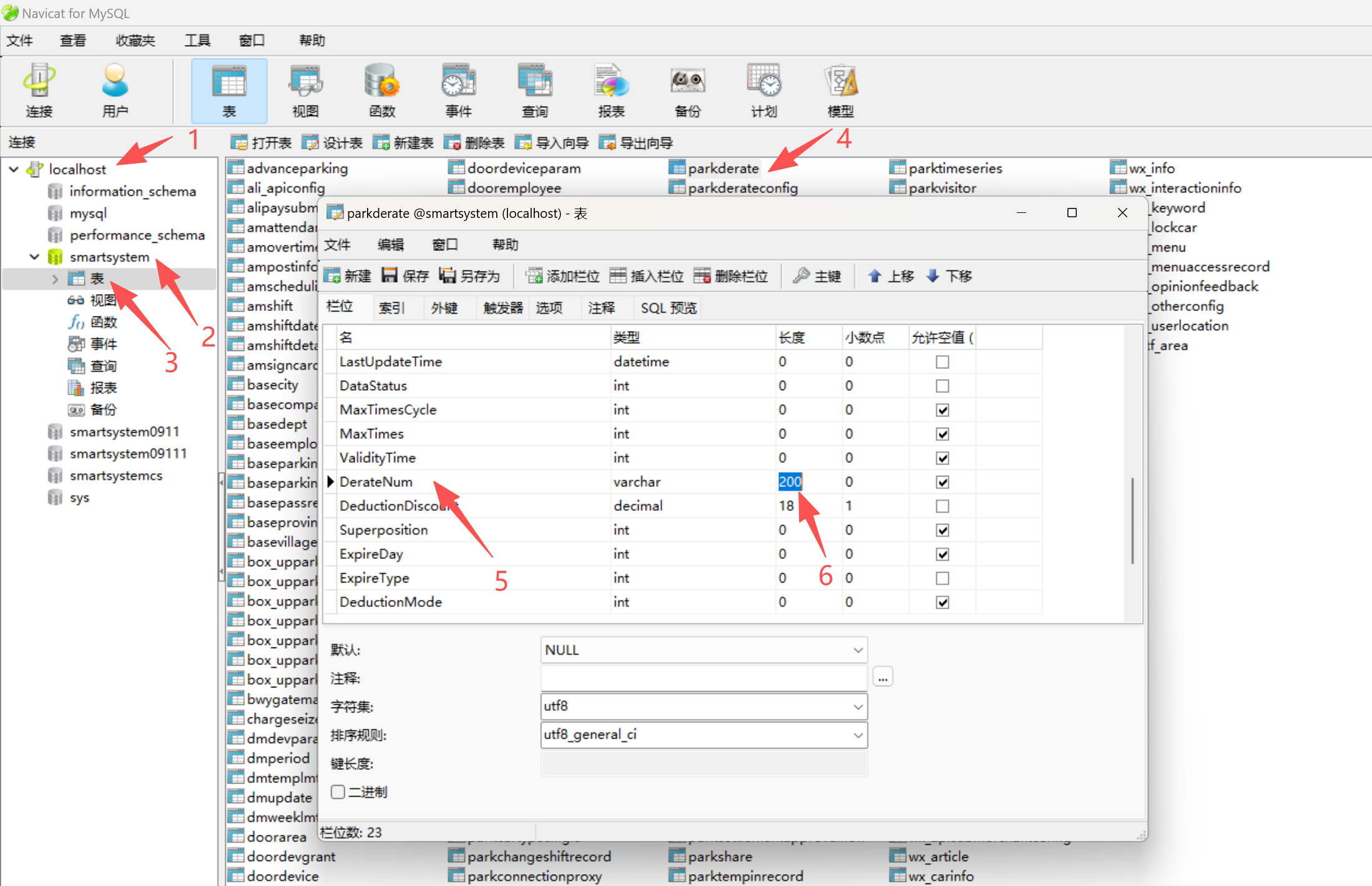Open the 用户 (User) toolbar icon
Screen dimensions: 1372x886
[x=115, y=91]
